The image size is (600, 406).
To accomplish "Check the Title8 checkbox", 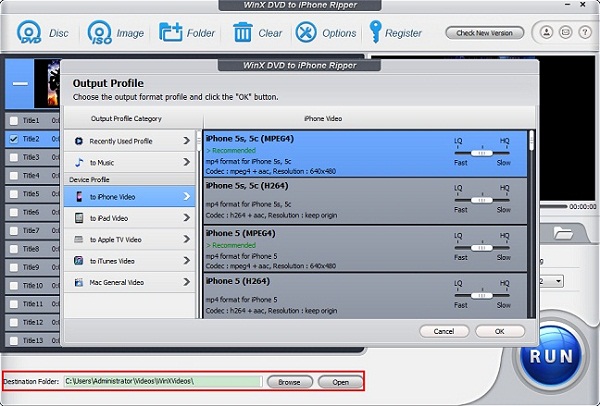I will coord(14,249).
